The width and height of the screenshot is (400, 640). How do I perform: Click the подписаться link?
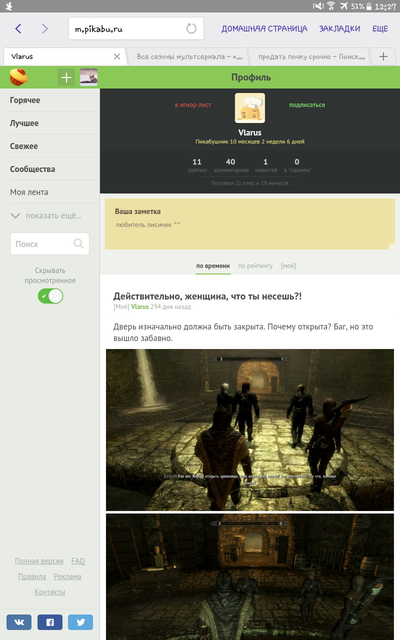click(307, 105)
